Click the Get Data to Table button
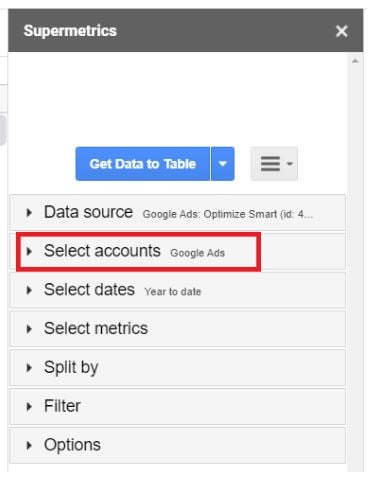 [143, 164]
